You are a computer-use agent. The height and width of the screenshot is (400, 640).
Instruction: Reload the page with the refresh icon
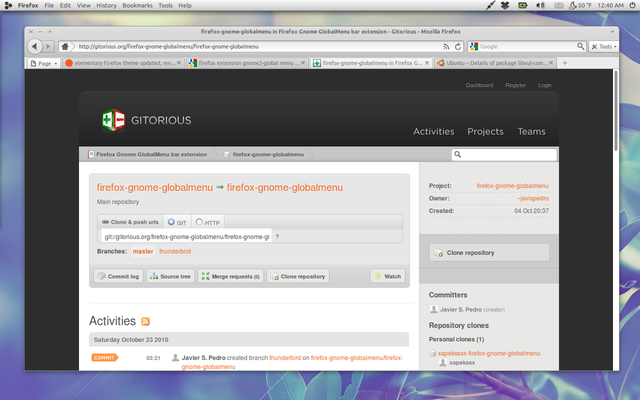[458, 47]
